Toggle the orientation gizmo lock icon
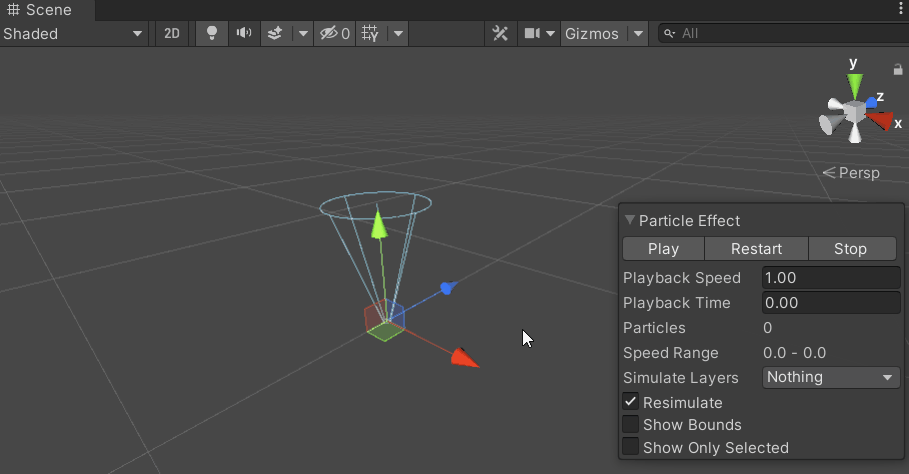909x474 pixels. pyautogui.click(x=898, y=70)
